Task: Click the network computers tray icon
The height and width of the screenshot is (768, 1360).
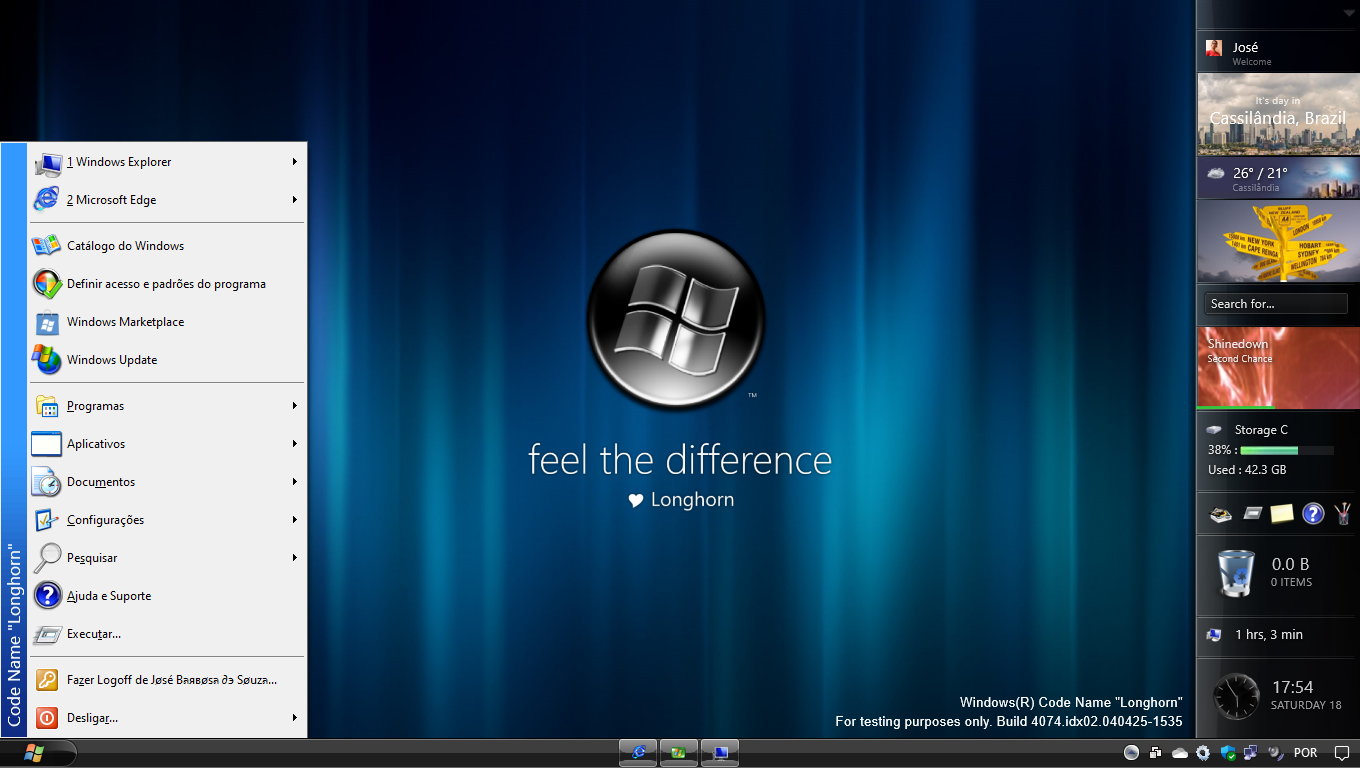Action: coord(1251,753)
